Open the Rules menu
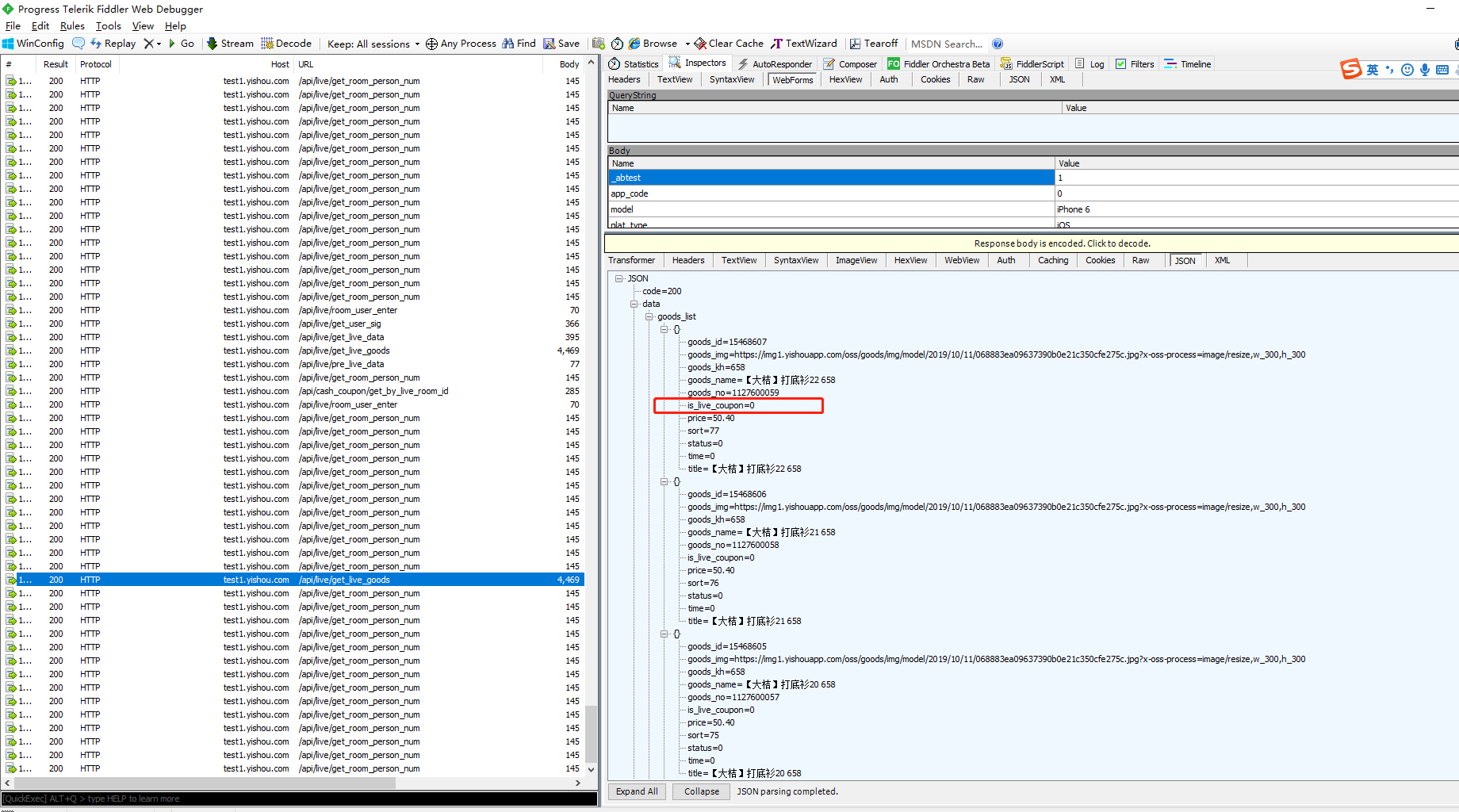1459x812 pixels. [x=72, y=26]
